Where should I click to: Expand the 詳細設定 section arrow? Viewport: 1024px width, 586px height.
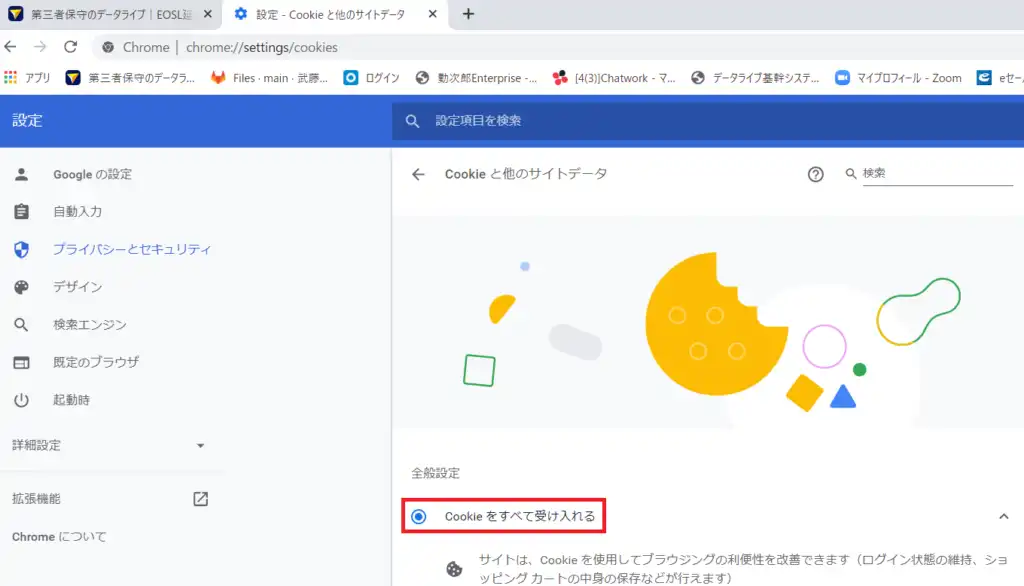[x=200, y=446]
